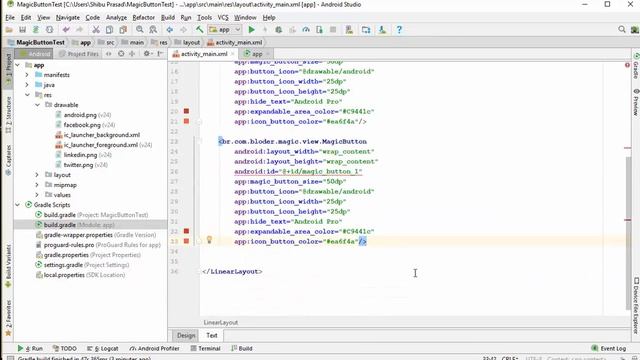Open the VCS menu
Image resolution: width=640 pixels, height=360 pixels.
coord(223,18)
